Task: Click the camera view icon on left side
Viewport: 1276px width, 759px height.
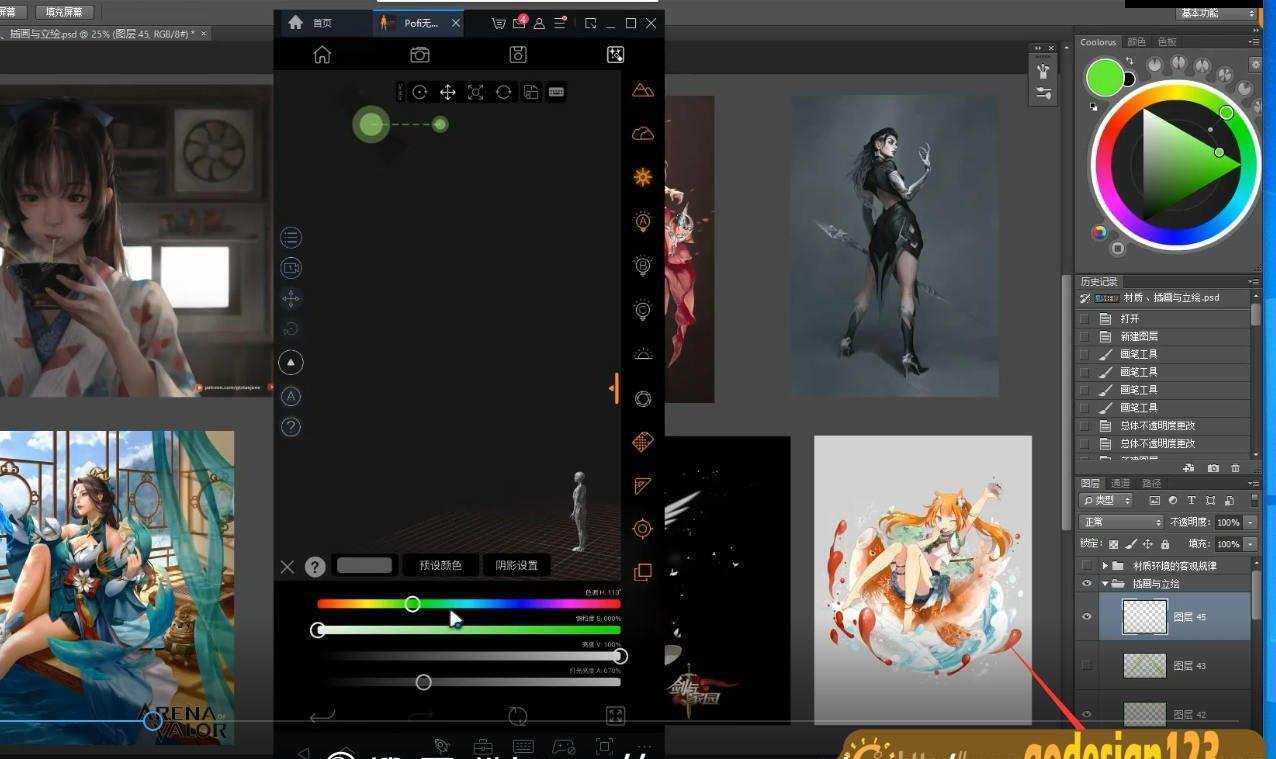Action: tap(291, 268)
